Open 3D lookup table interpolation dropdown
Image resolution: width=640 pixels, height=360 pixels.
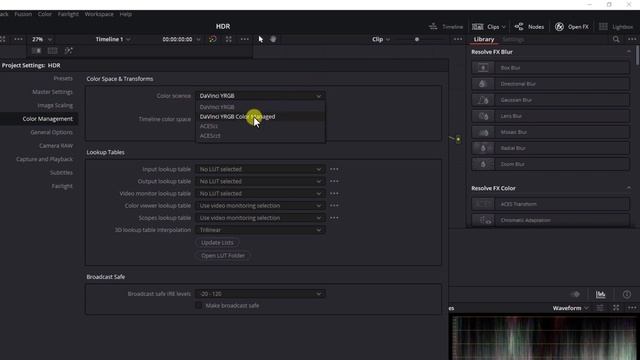click(x=260, y=230)
